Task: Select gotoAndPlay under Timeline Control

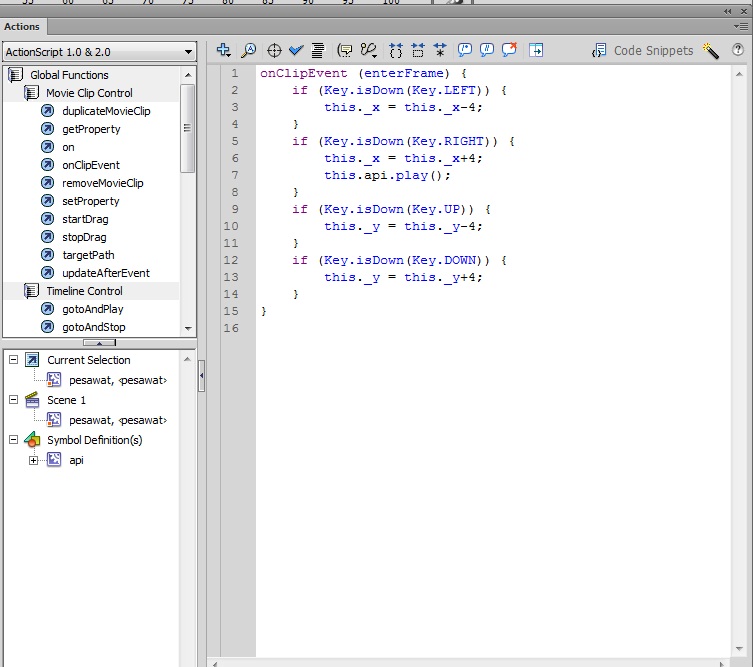Action: (x=93, y=309)
